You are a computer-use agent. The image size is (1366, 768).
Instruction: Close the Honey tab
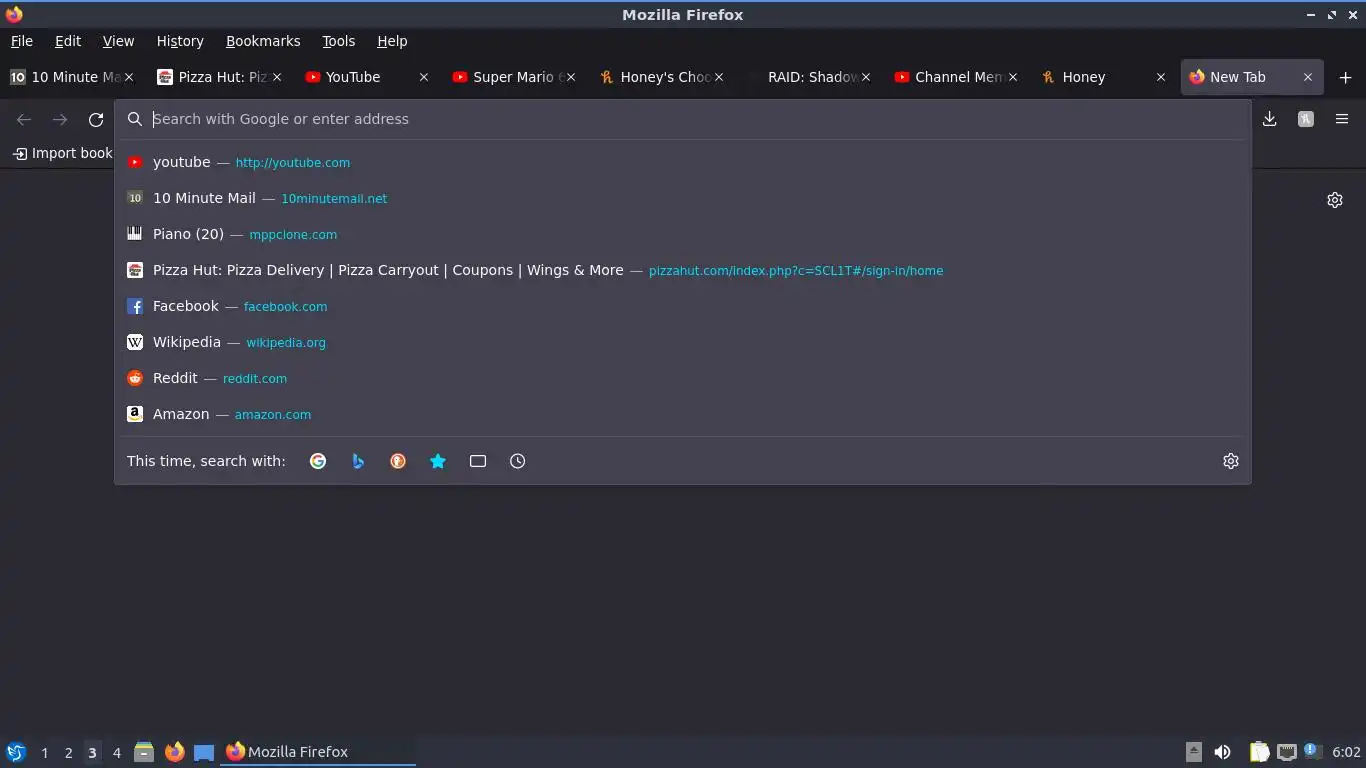(x=1160, y=77)
